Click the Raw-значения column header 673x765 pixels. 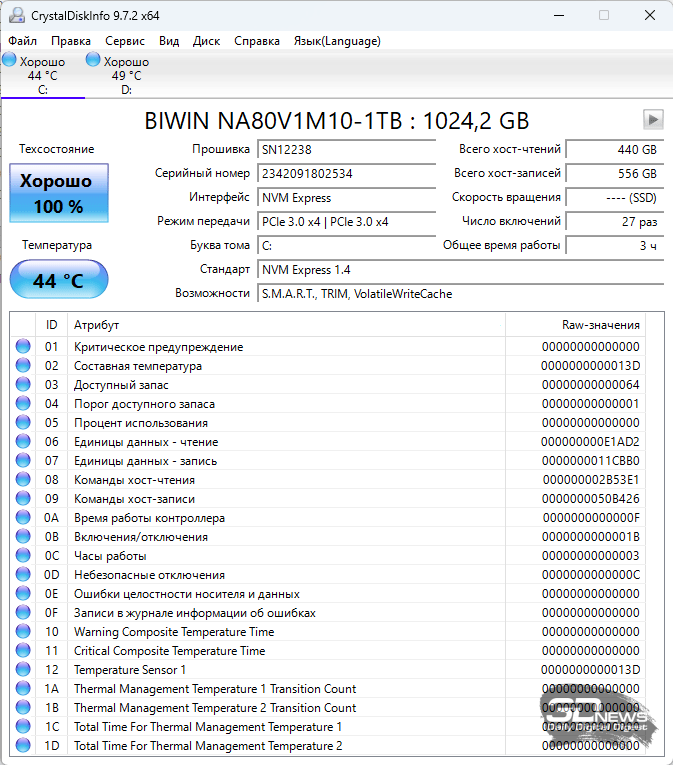pos(600,326)
